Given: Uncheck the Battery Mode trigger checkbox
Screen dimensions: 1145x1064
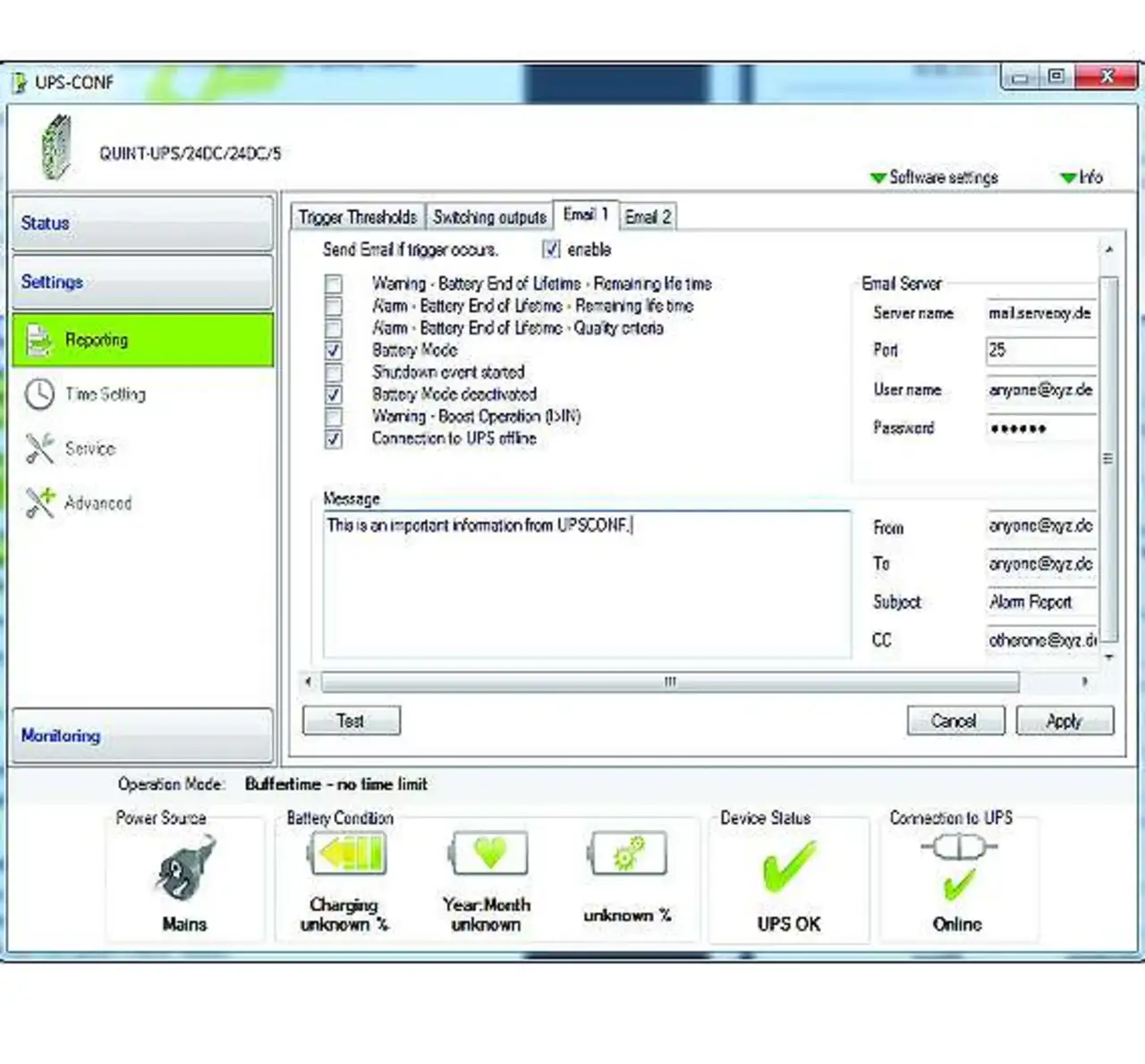Looking at the screenshot, I should coord(334,350).
